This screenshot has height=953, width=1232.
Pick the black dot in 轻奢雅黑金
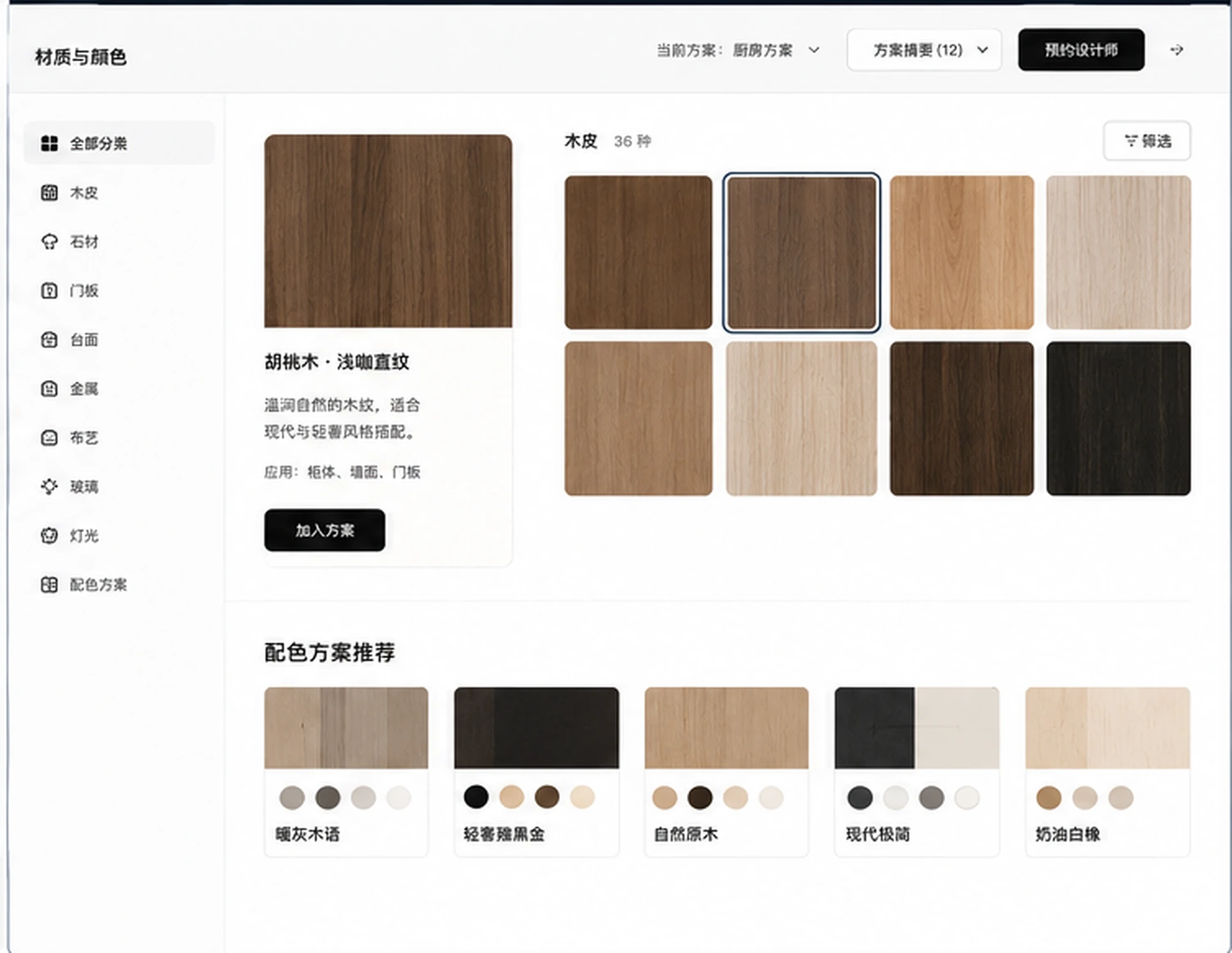pos(476,796)
